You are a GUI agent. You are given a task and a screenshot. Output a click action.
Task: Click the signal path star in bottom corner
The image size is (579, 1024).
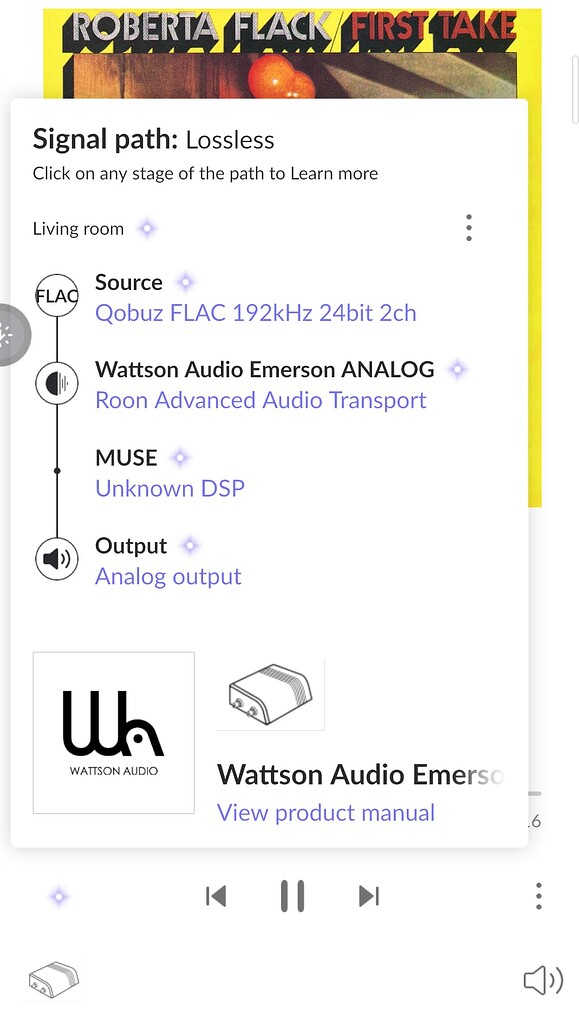(x=58, y=897)
